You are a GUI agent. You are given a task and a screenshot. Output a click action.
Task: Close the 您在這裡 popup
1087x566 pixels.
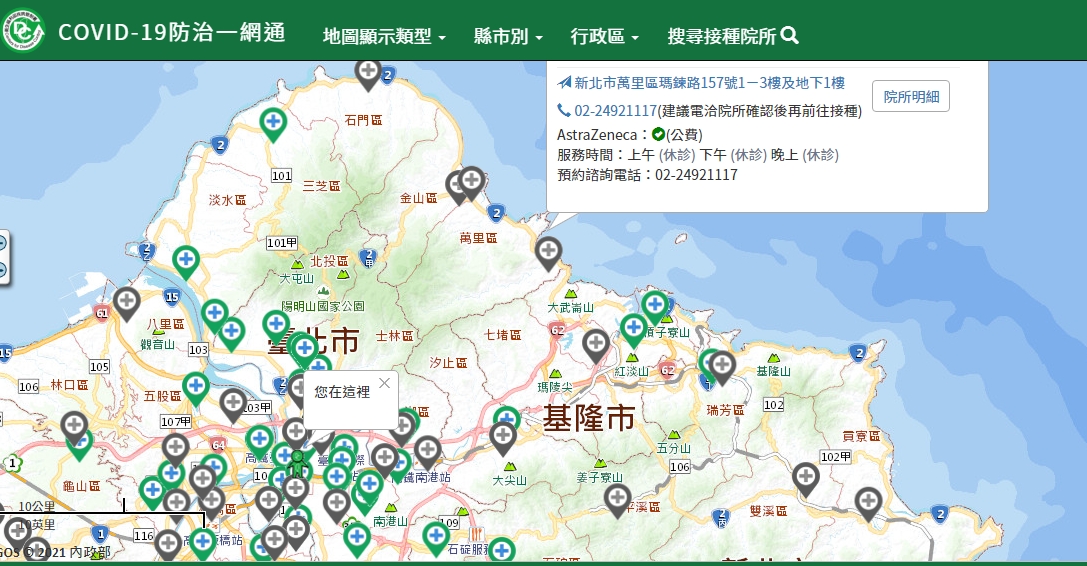(x=385, y=383)
